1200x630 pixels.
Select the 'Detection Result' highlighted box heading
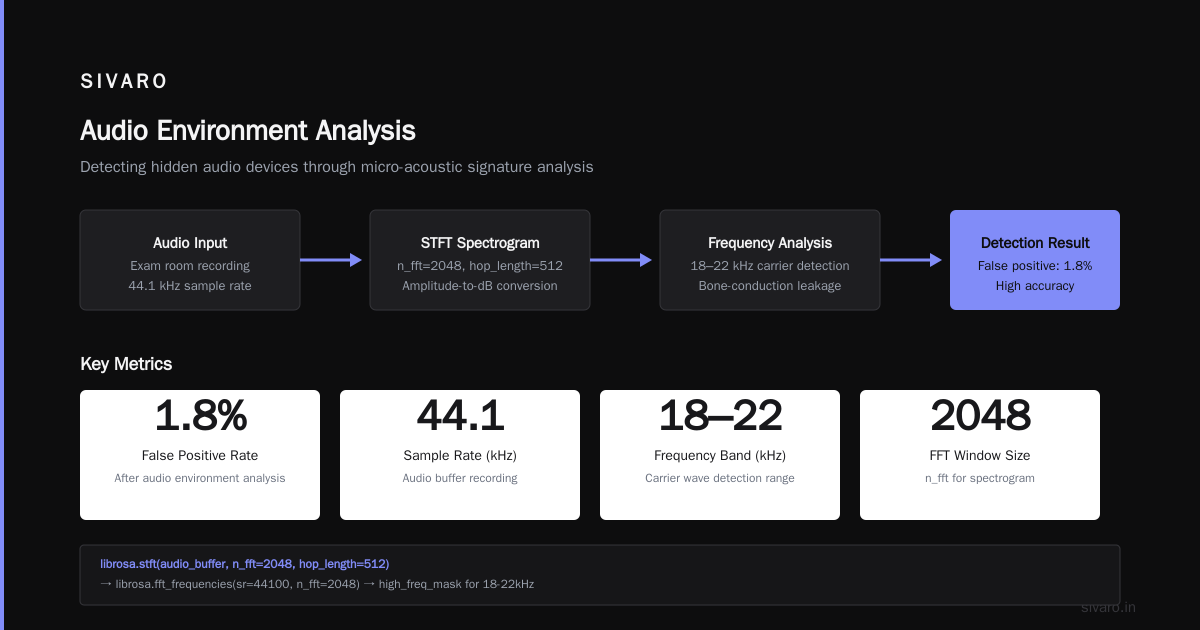[x=1035, y=243]
